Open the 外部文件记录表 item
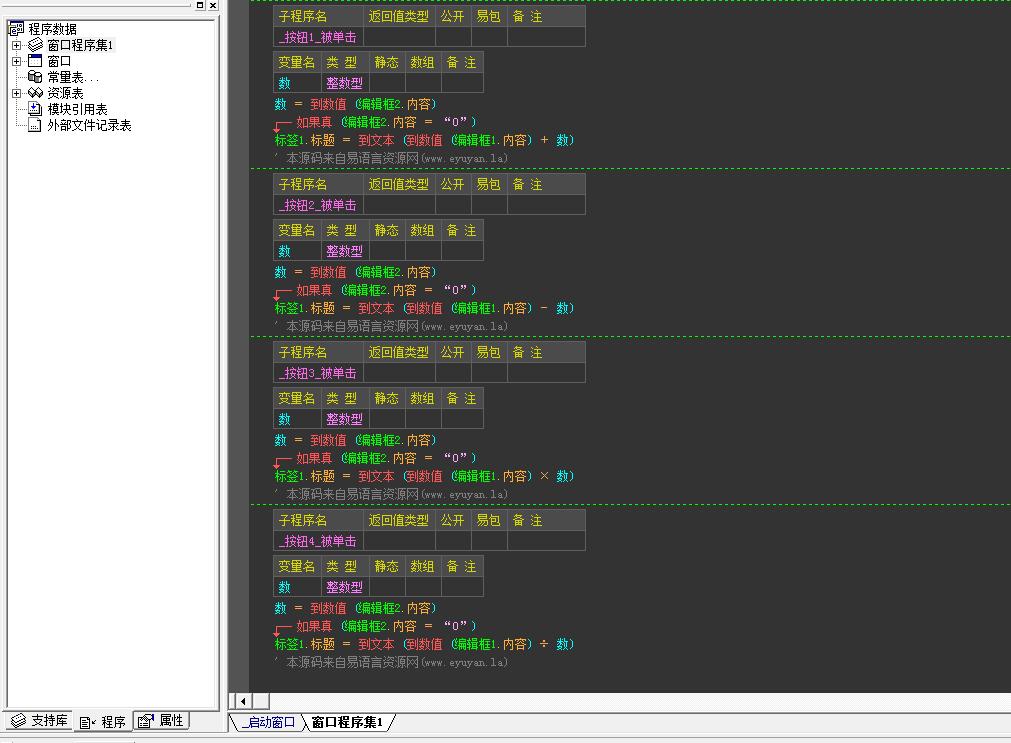Image resolution: width=1011 pixels, height=743 pixels. click(x=89, y=125)
